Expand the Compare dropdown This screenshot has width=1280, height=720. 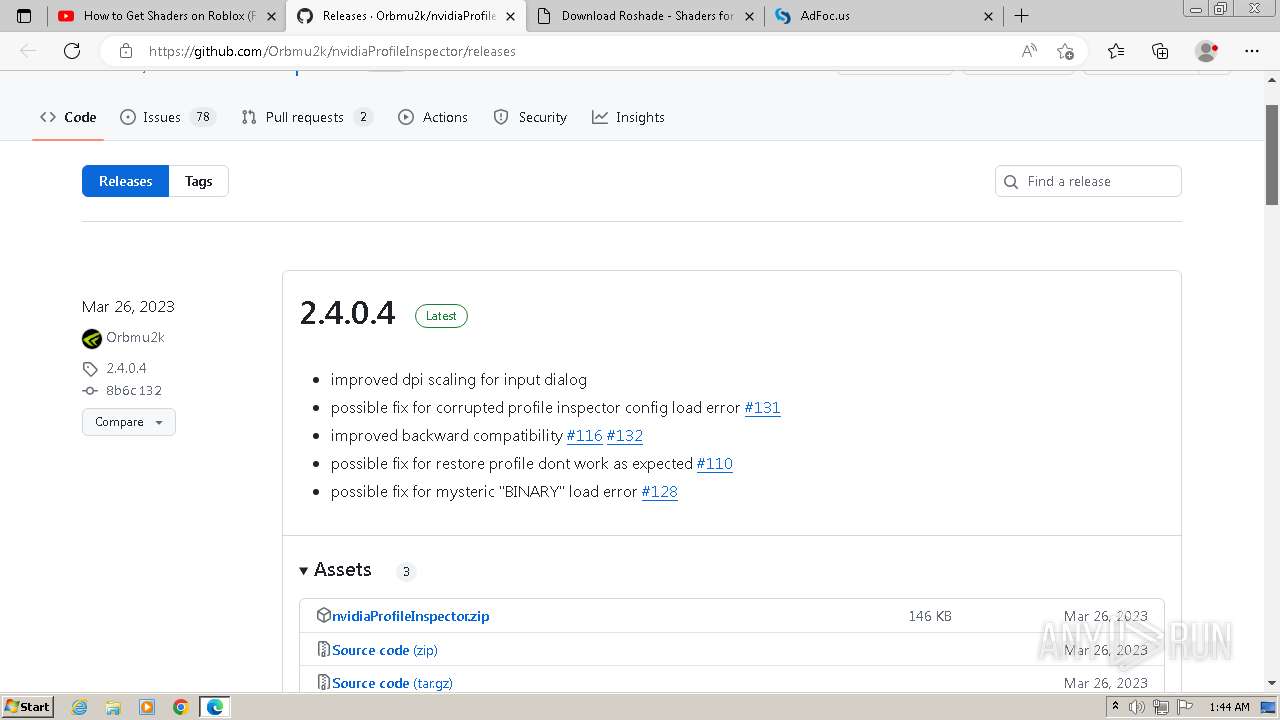pos(129,422)
